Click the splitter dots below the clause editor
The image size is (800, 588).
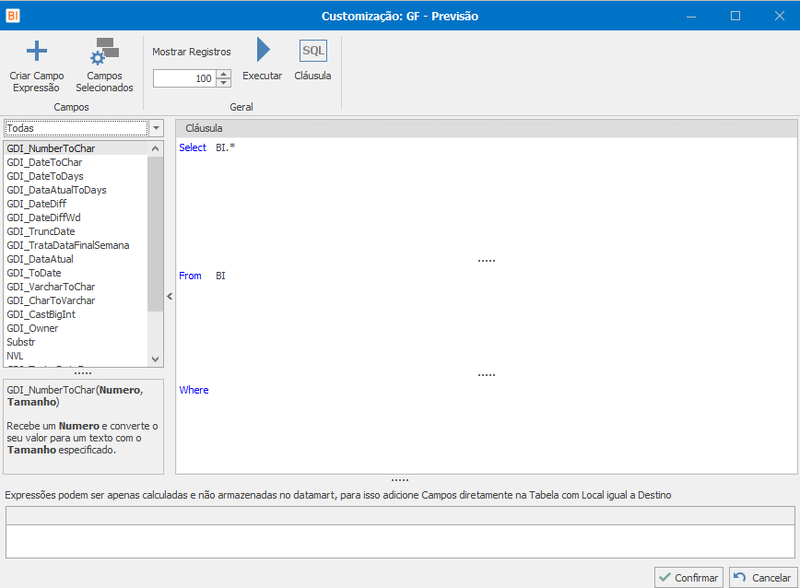coord(400,480)
